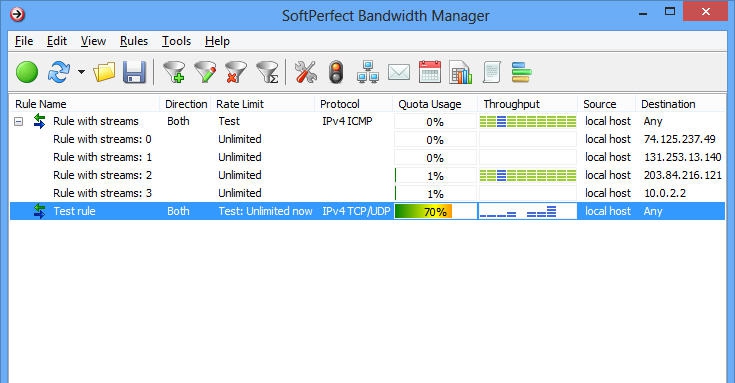Click the stacked colored bars icon
This screenshot has width=735, height=383.
[521, 73]
